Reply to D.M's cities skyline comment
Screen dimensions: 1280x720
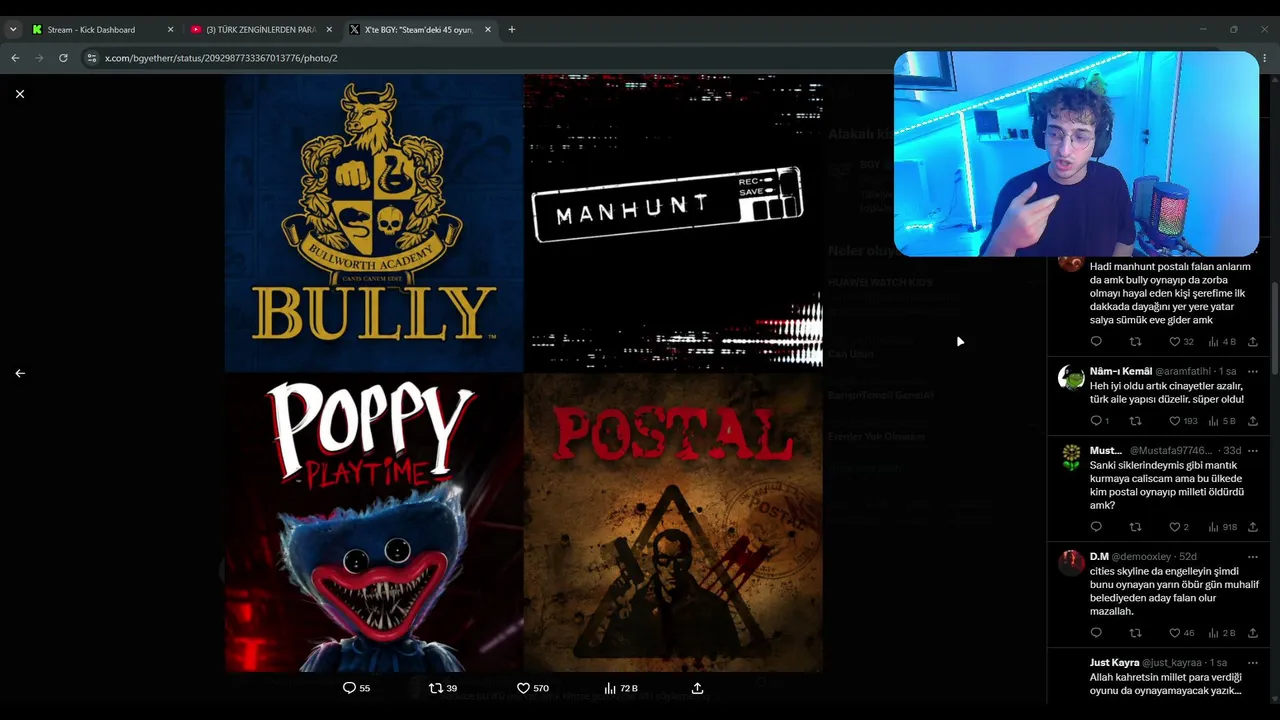1096,633
